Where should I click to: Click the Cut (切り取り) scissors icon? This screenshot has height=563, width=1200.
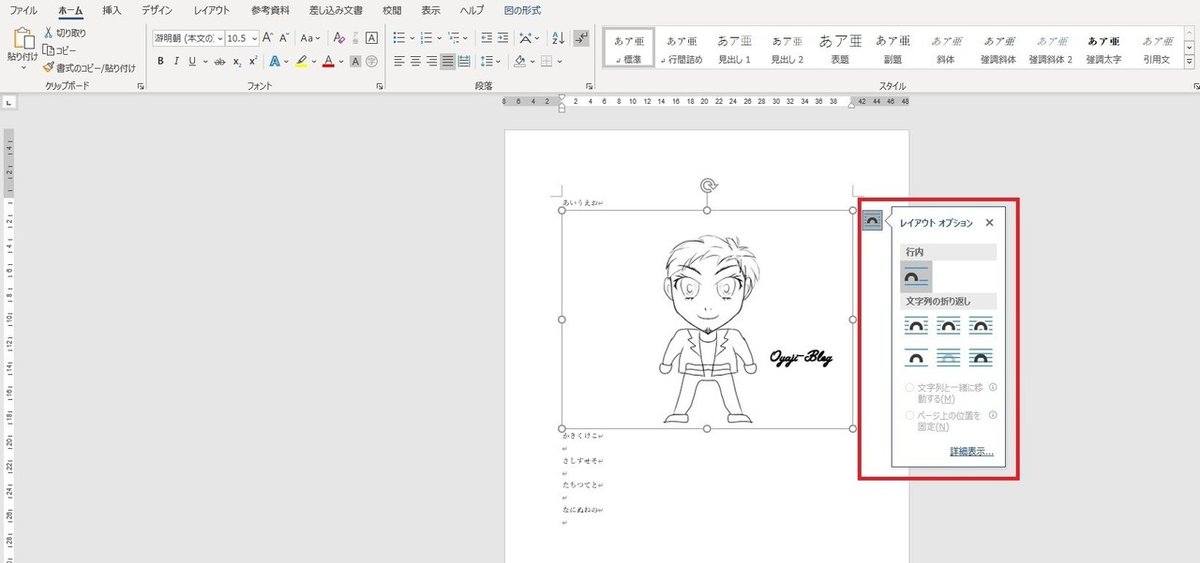47,33
